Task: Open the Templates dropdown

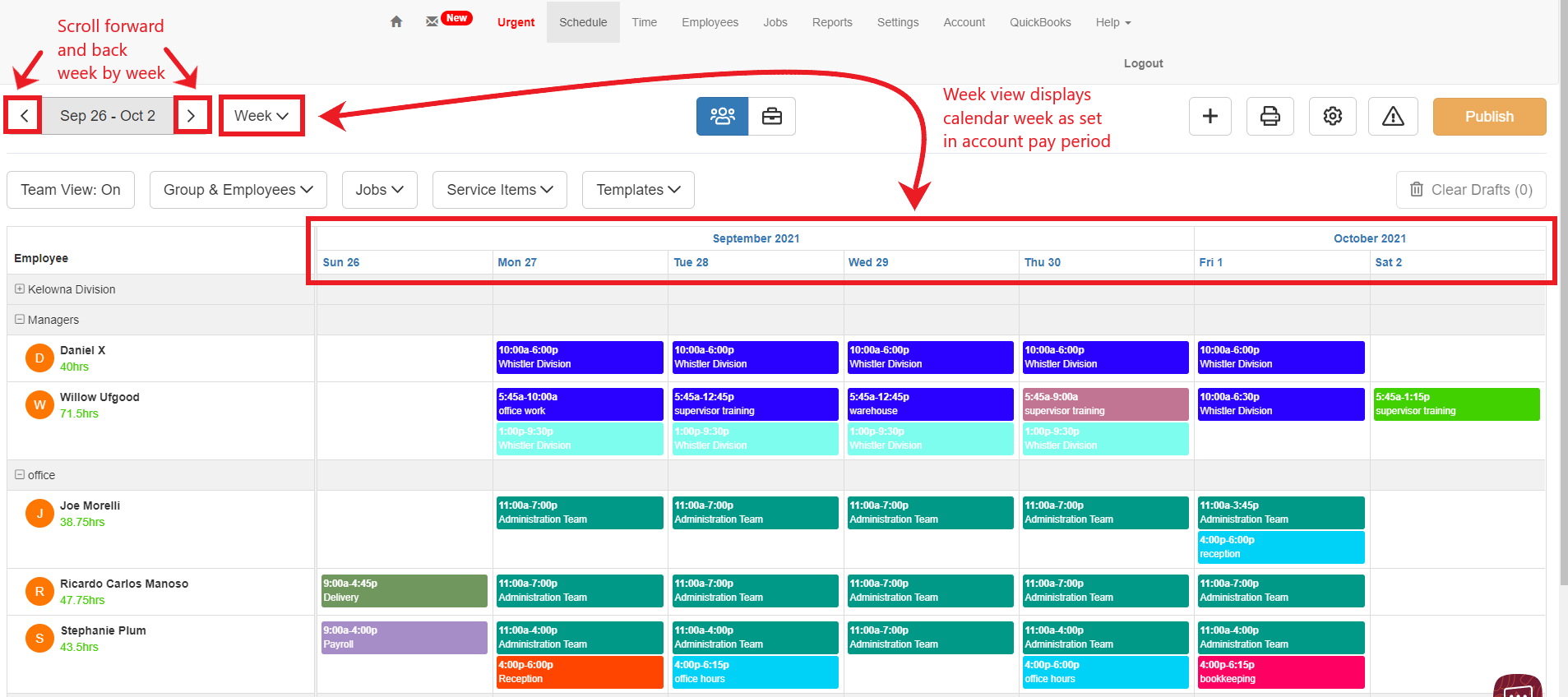Action: [x=638, y=190]
